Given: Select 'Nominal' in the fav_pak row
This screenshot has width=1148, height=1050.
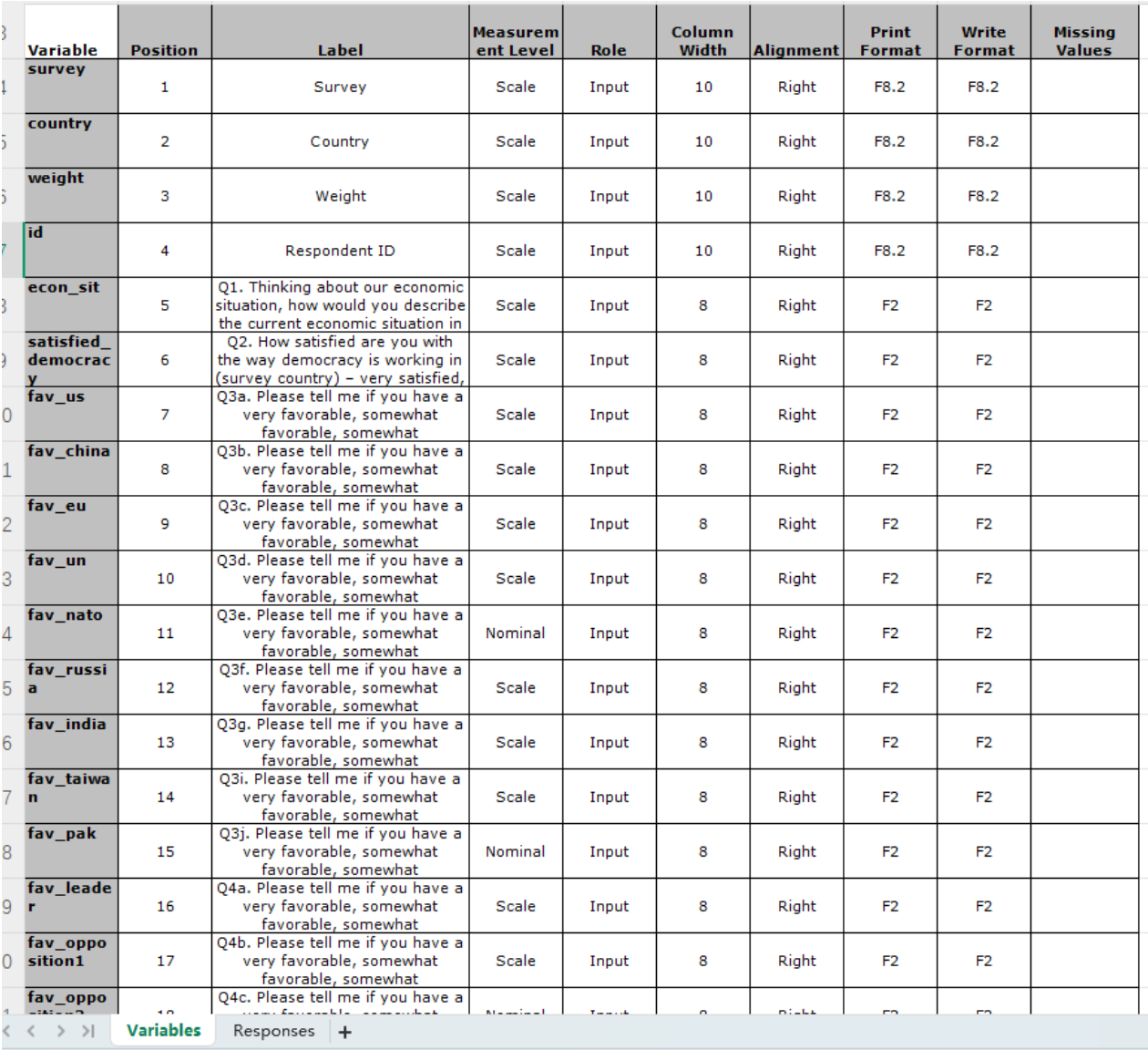Looking at the screenshot, I should (x=516, y=852).
